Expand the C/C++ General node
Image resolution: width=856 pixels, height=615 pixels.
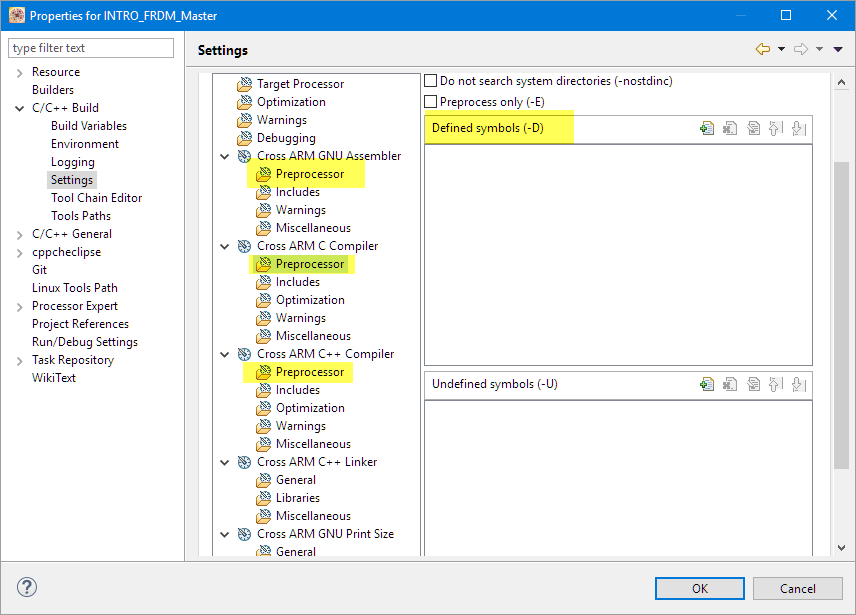(x=20, y=234)
